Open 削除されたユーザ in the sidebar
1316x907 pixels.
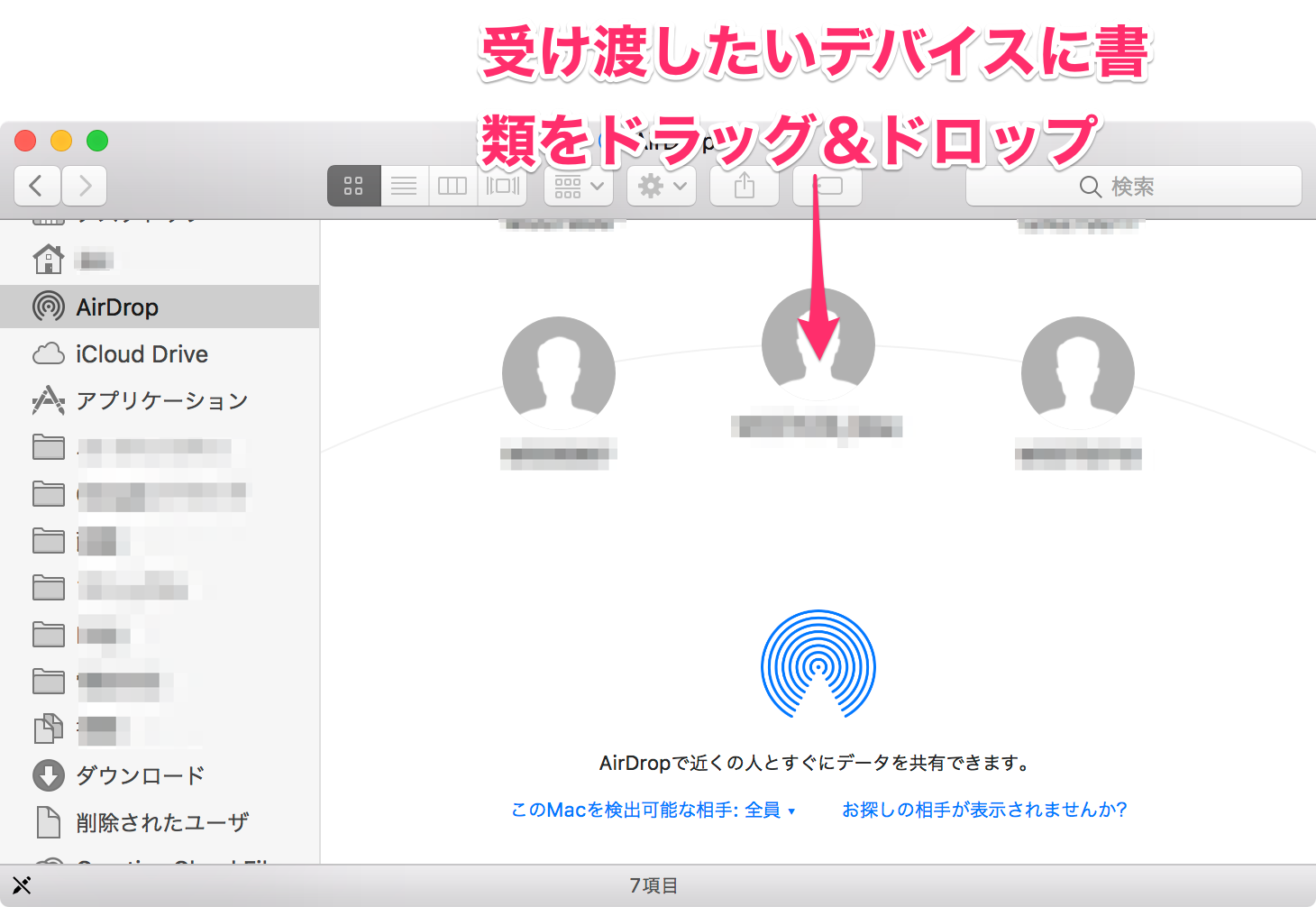point(160,822)
